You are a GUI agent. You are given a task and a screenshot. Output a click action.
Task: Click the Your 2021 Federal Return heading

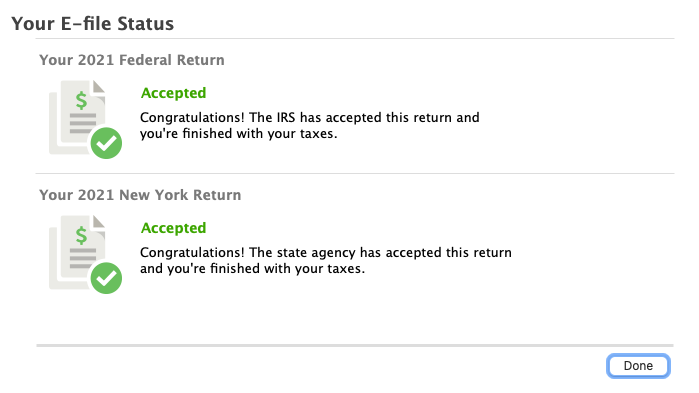pos(132,60)
